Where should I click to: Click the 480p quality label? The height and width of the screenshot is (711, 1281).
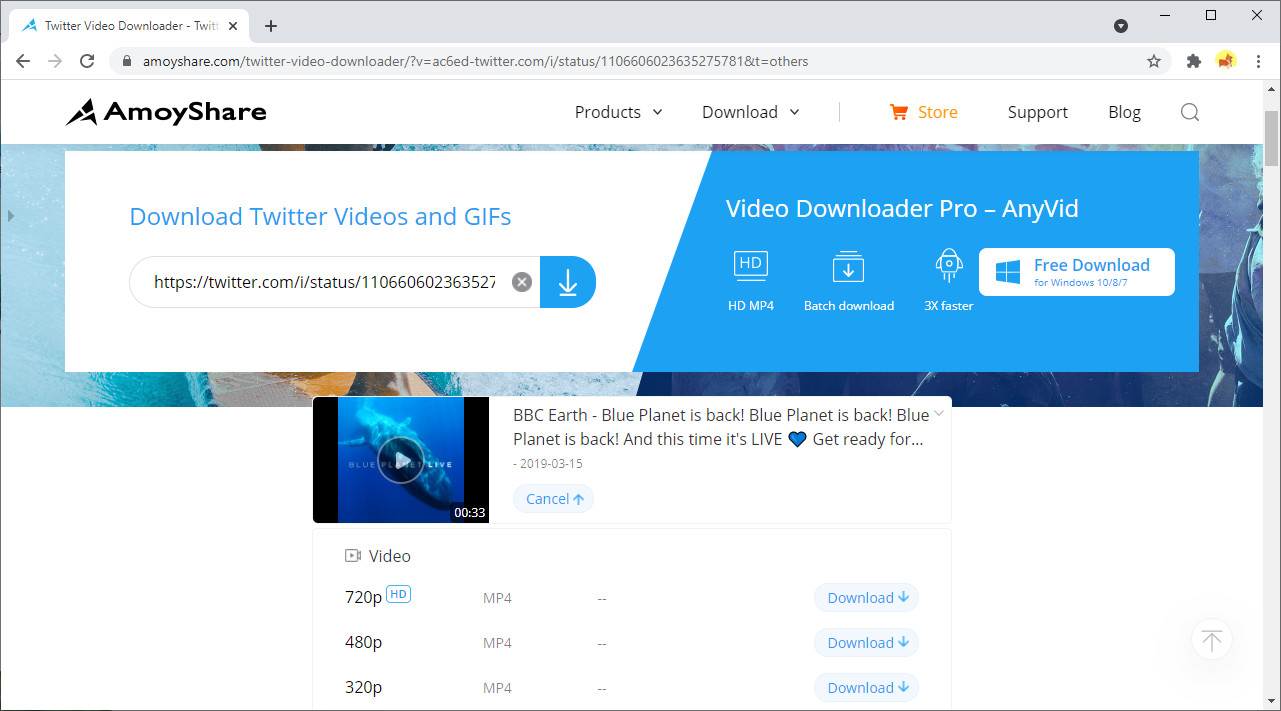point(363,643)
